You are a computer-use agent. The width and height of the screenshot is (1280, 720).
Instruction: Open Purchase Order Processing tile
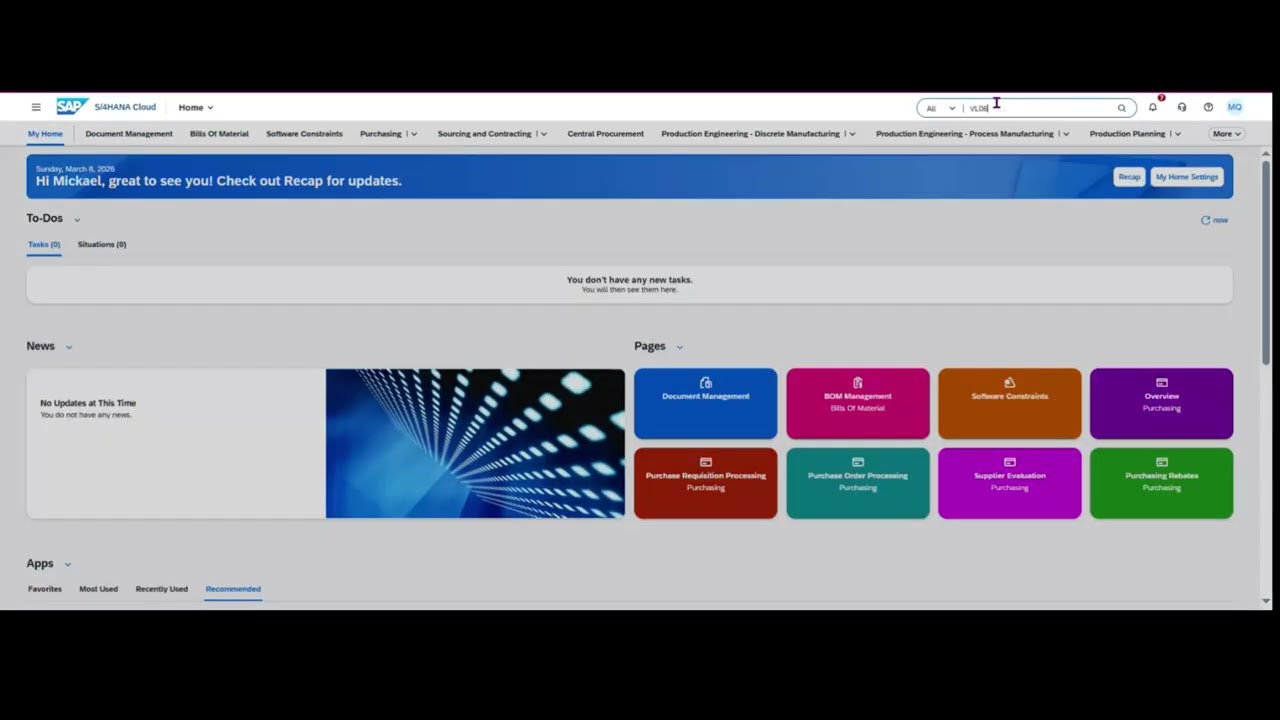coord(858,483)
